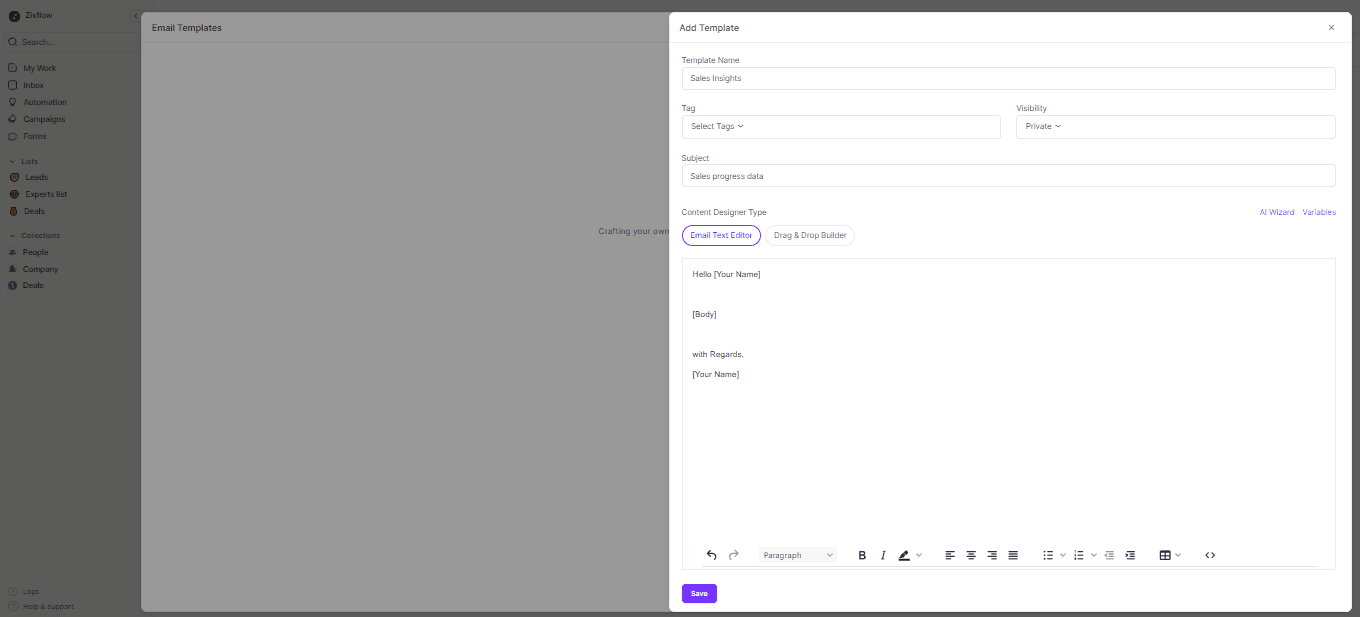The height and width of the screenshot is (617, 1360).
Task: Justify the paragraph text
Action: tap(1013, 555)
